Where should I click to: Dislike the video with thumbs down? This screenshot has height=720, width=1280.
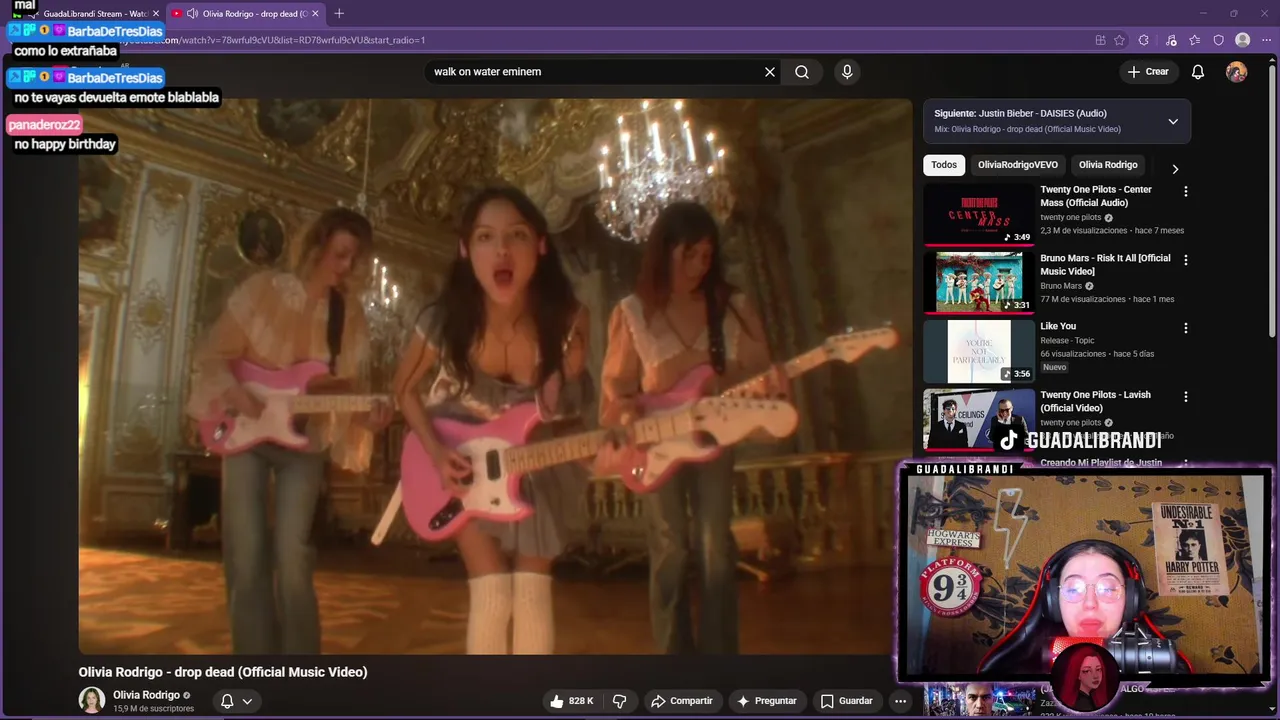619,701
